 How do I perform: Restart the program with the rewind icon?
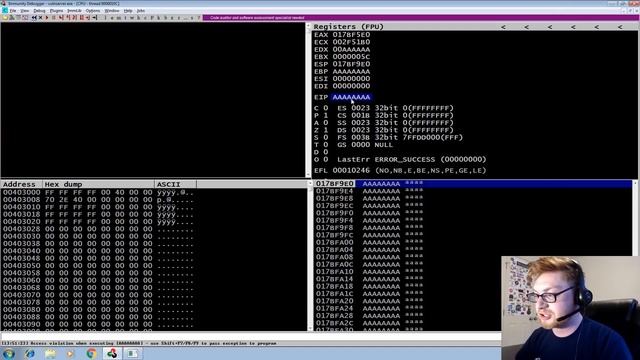pos(34,18)
